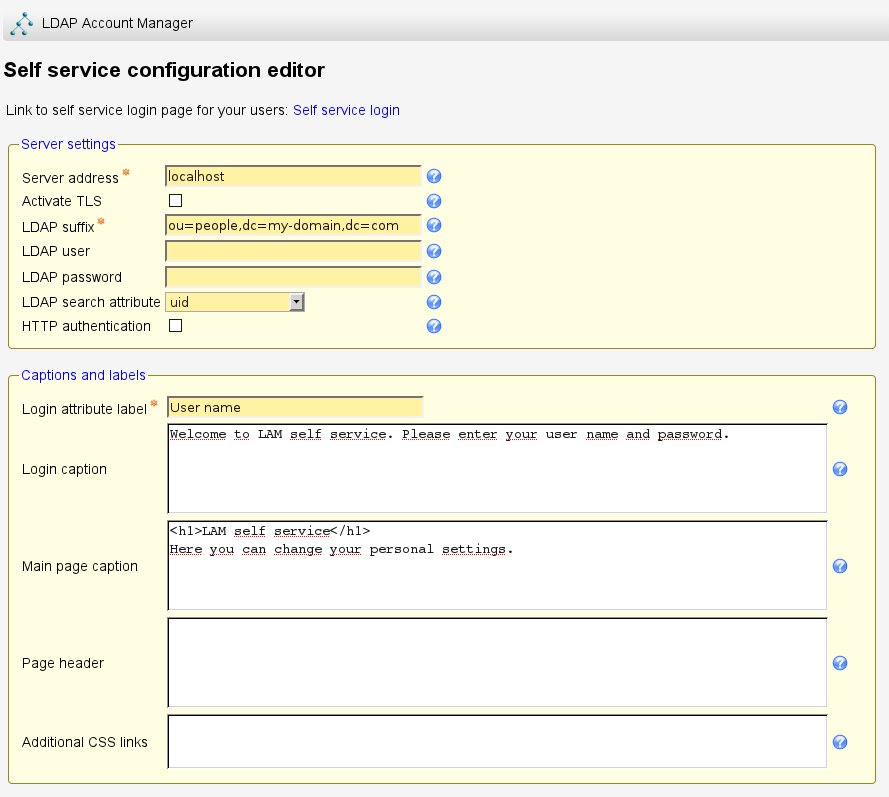Focus the Server address input field

coord(293,176)
